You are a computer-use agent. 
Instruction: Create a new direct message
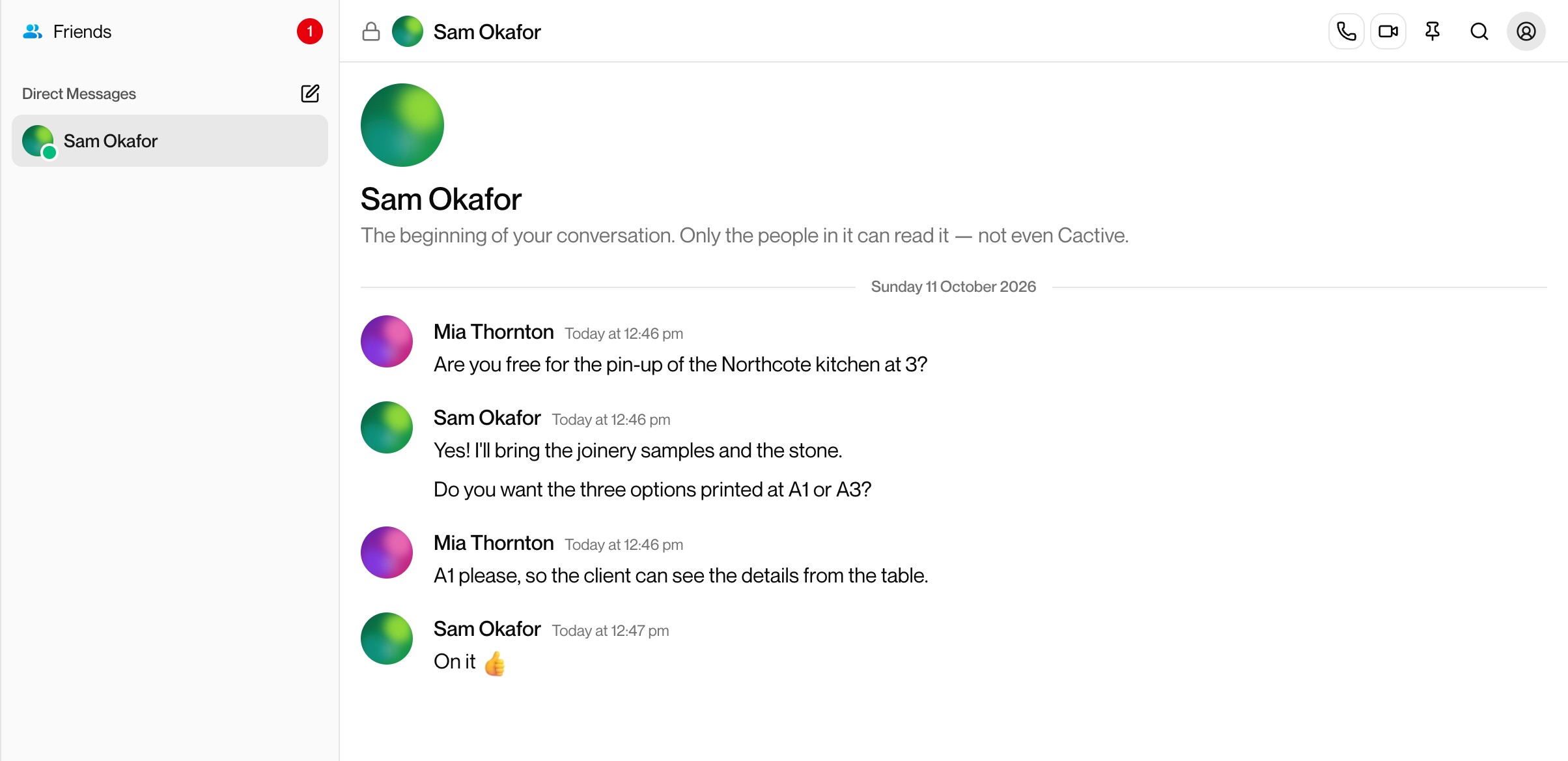click(x=310, y=94)
